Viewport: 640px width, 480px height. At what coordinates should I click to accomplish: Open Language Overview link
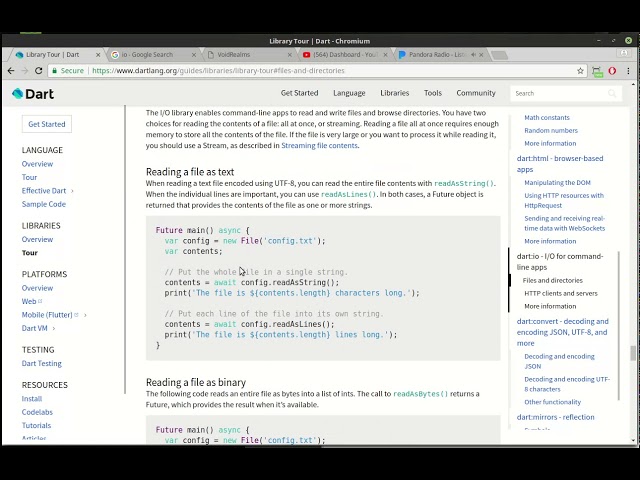[x=37, y=164]
